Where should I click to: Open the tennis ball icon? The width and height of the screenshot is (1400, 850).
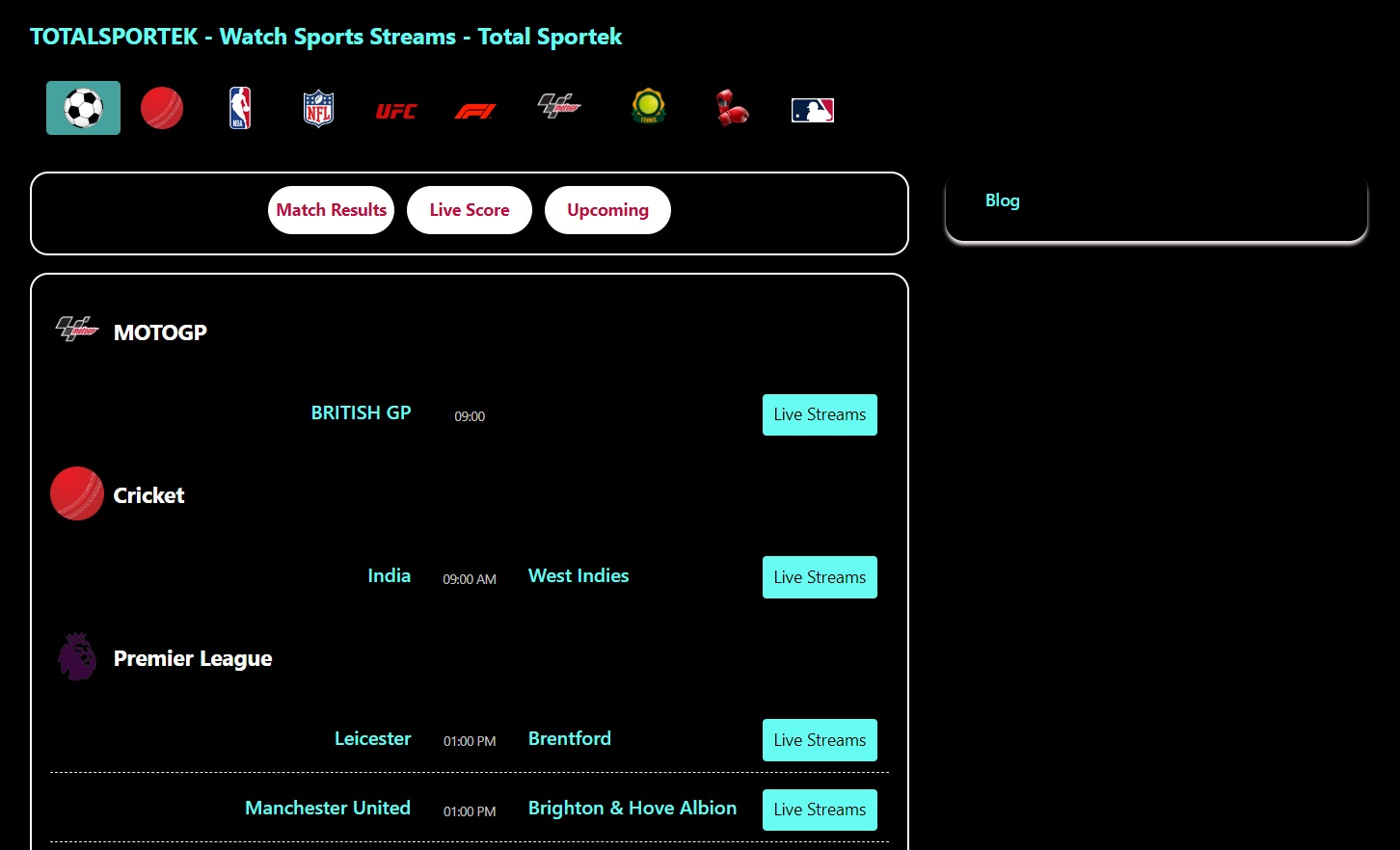click(649, 107)
